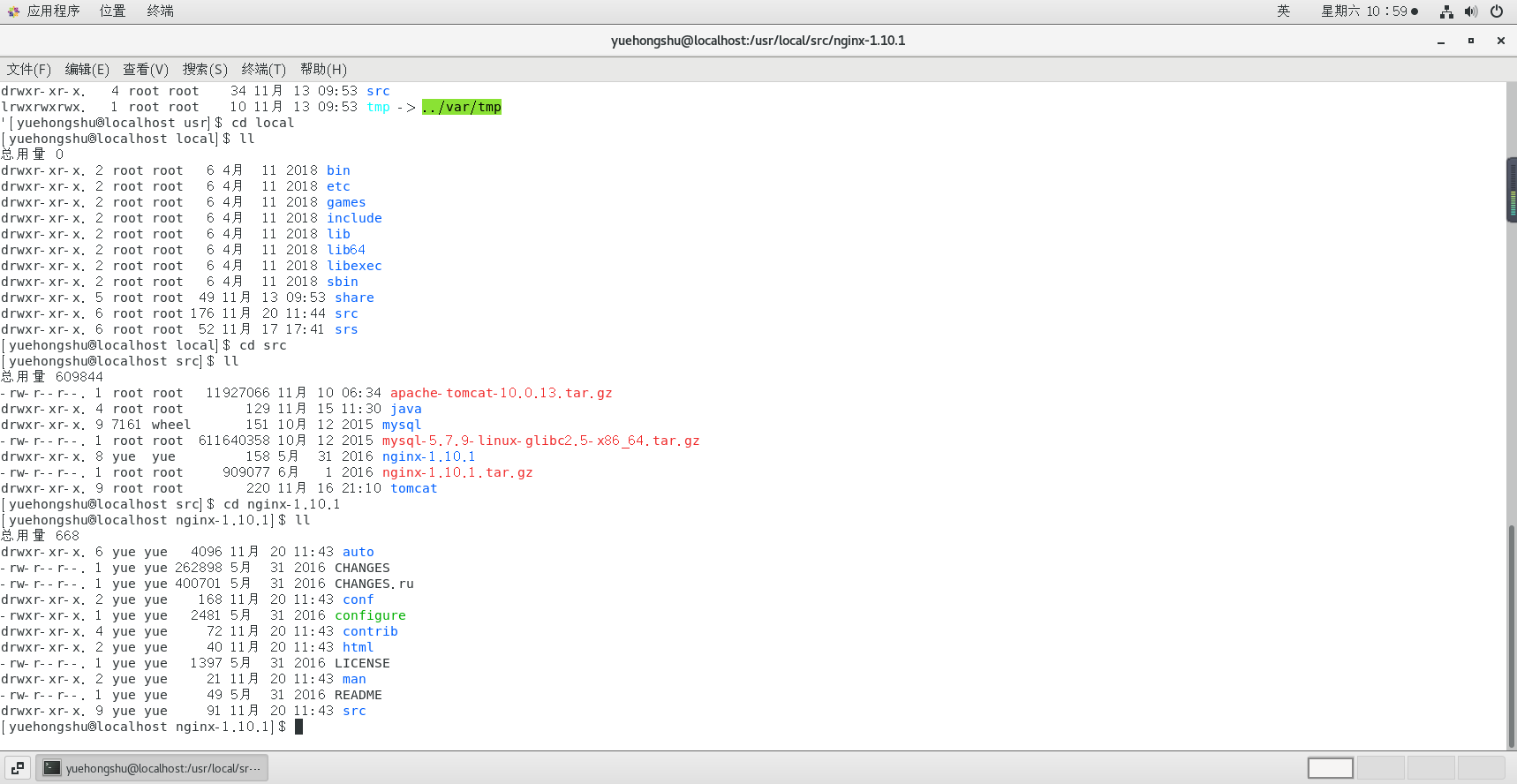Click the 'cd nginx-1.10.1' command line
The height and width of the screenshot is (784, 1517).
tap(282, 504)
